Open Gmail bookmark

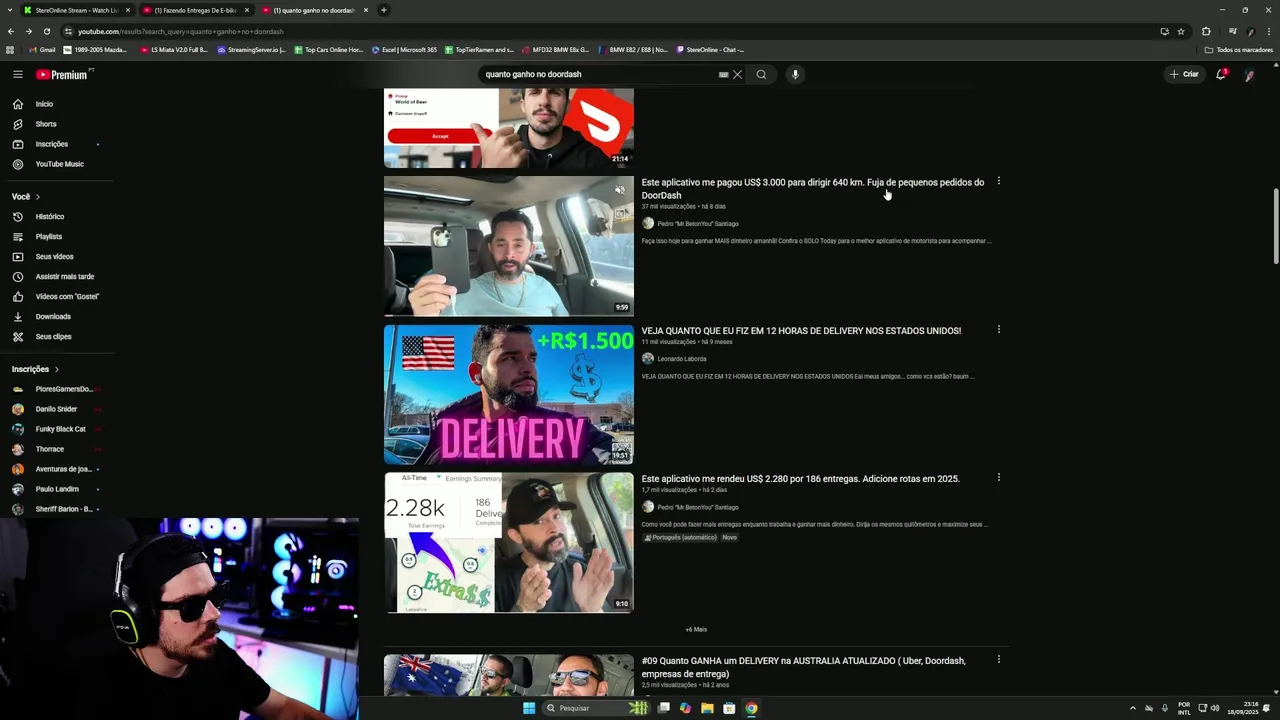tap(42, 49)
